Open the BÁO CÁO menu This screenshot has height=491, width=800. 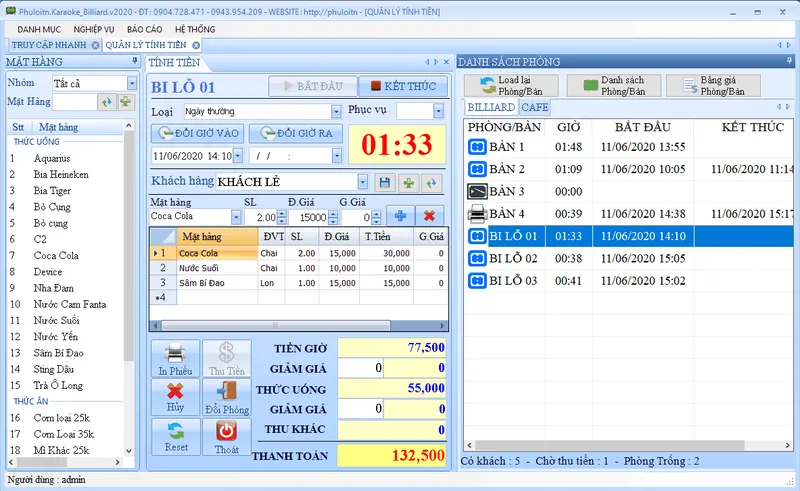pyautogui.click(x=144, y=30)
